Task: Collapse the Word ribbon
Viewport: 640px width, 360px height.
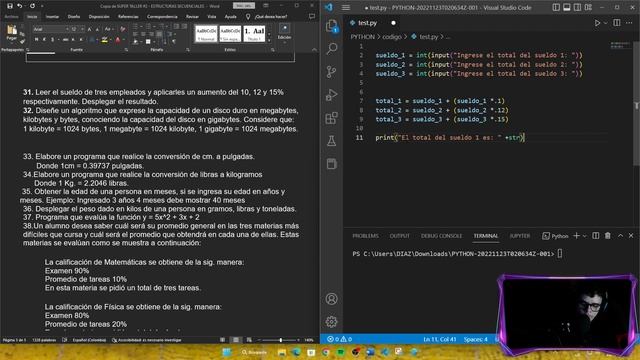Action: click(x=314, y=49)
